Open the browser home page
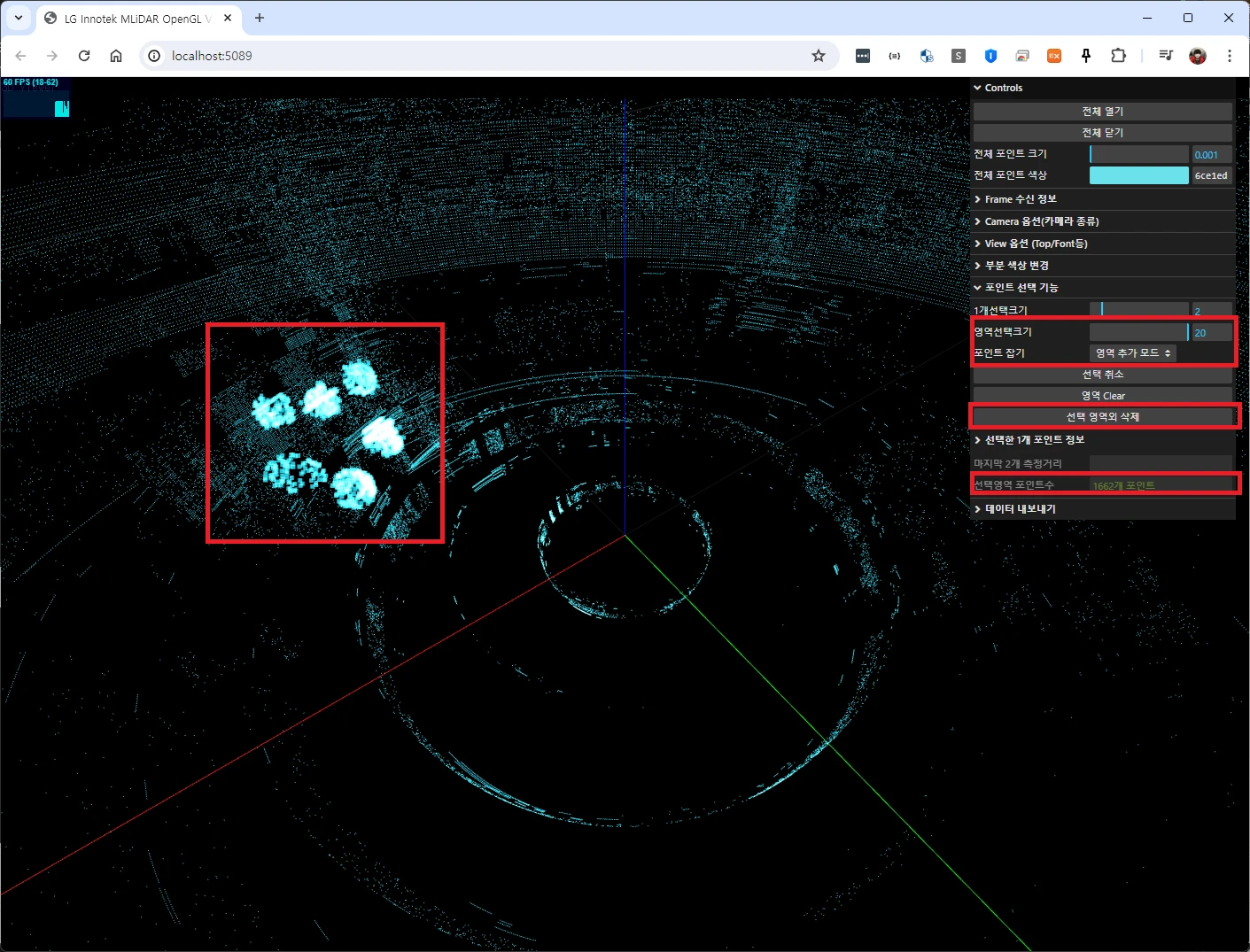Image resolution: width=1250 pixels, height=952 pixels. [116, 56]
